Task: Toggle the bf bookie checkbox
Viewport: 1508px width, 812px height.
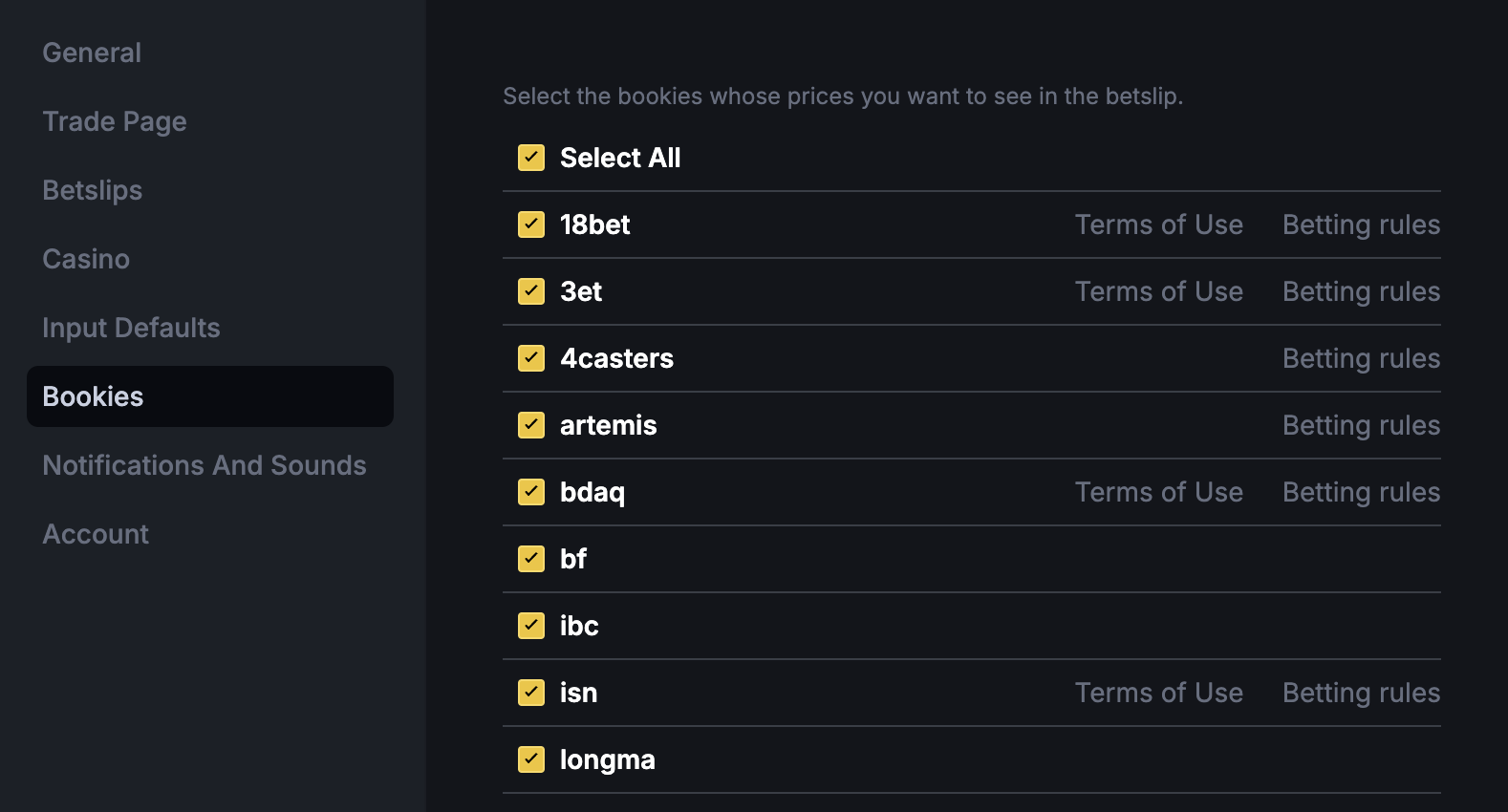Action: tap(531, 559)
